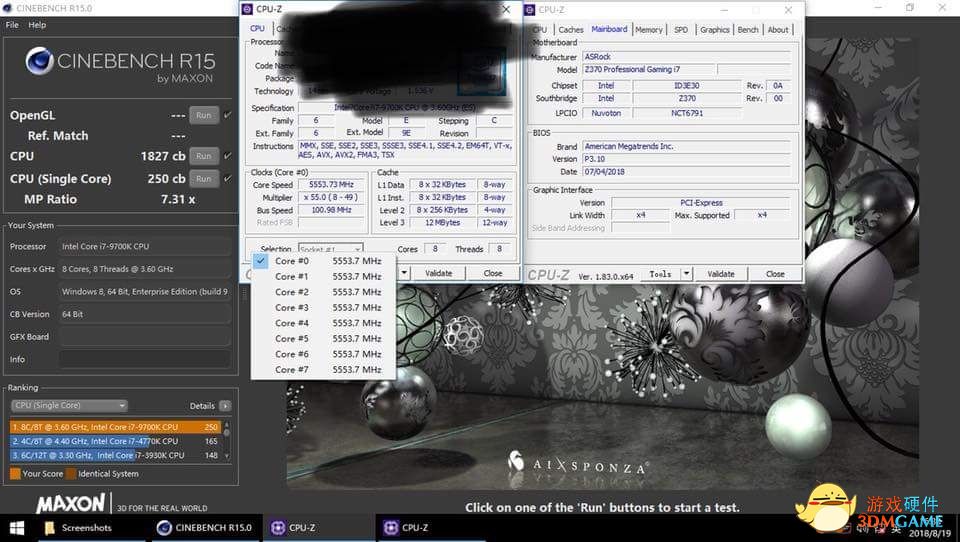Screen dimensions: 960x542
Task: Open the Tools arrow in left CPU-Z window
Action: [403, 273]
